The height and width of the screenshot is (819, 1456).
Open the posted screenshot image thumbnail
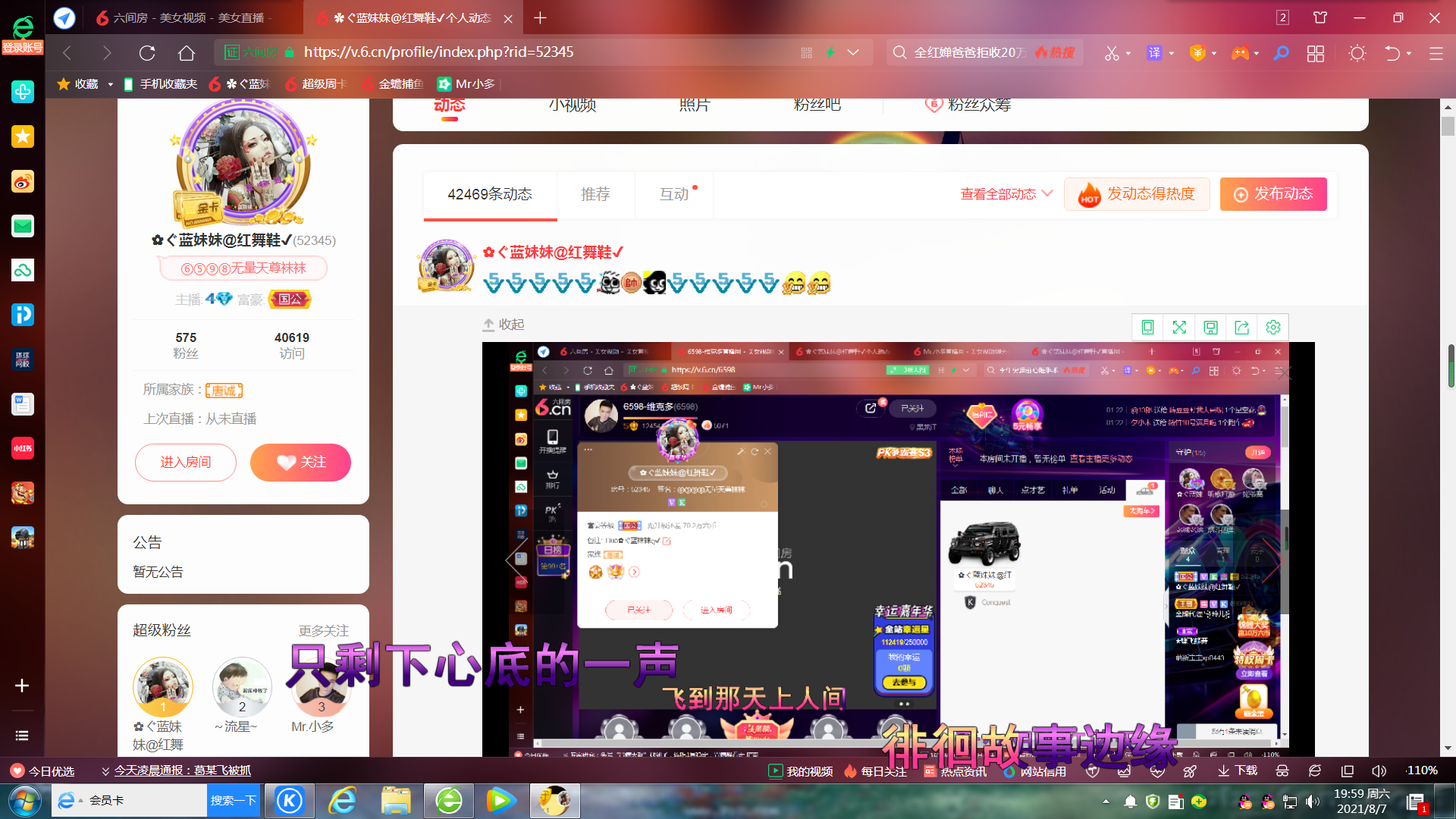(899, 550)
